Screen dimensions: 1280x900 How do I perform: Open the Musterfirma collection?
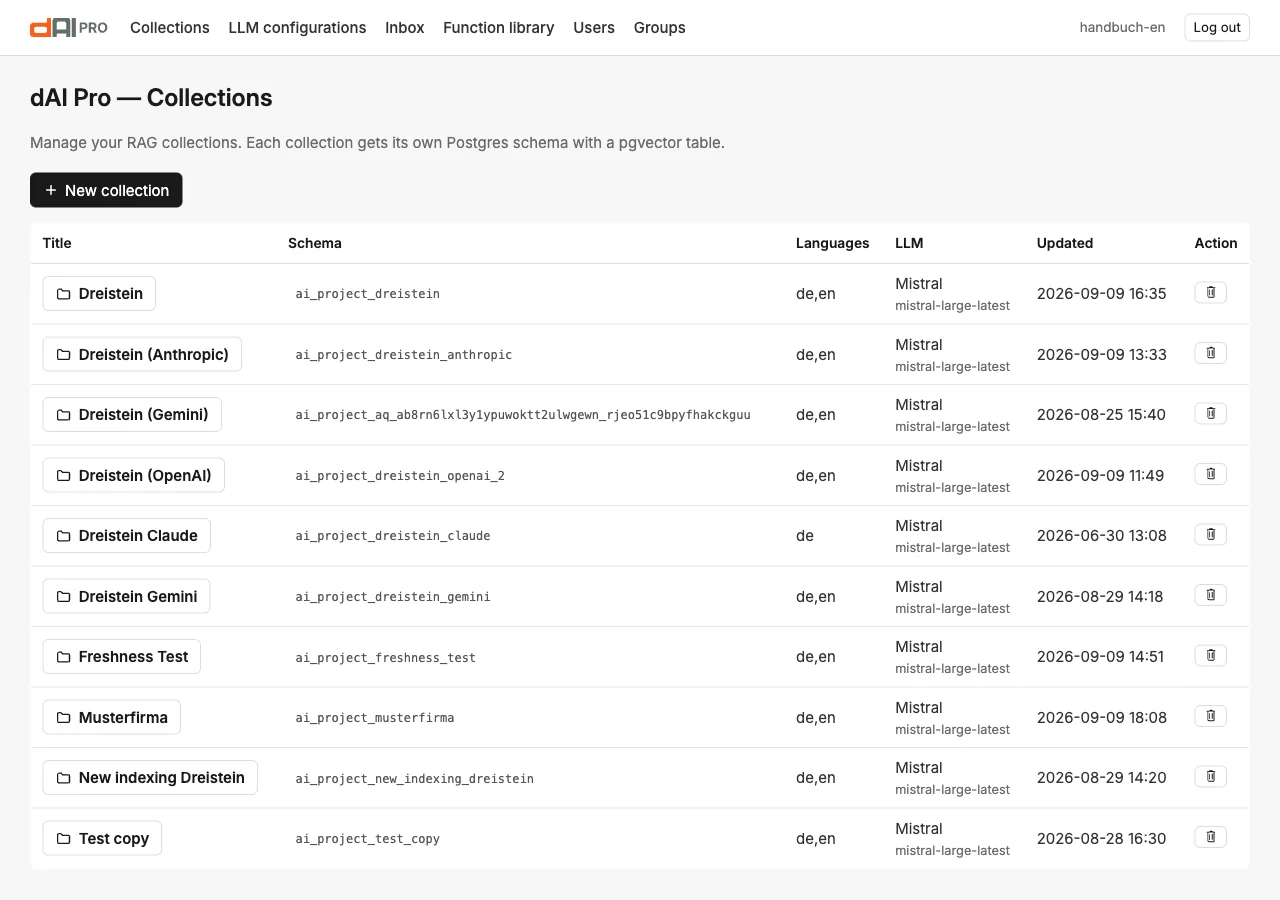[112, 717]
